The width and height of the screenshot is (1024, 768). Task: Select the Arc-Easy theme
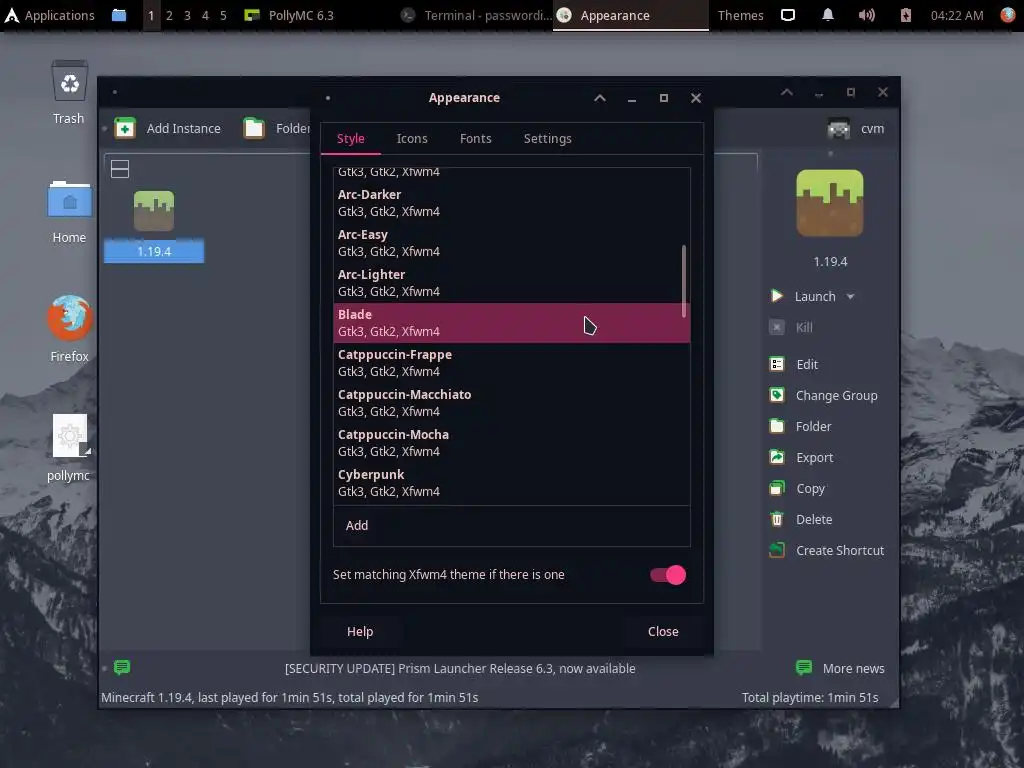click(511, 243)
